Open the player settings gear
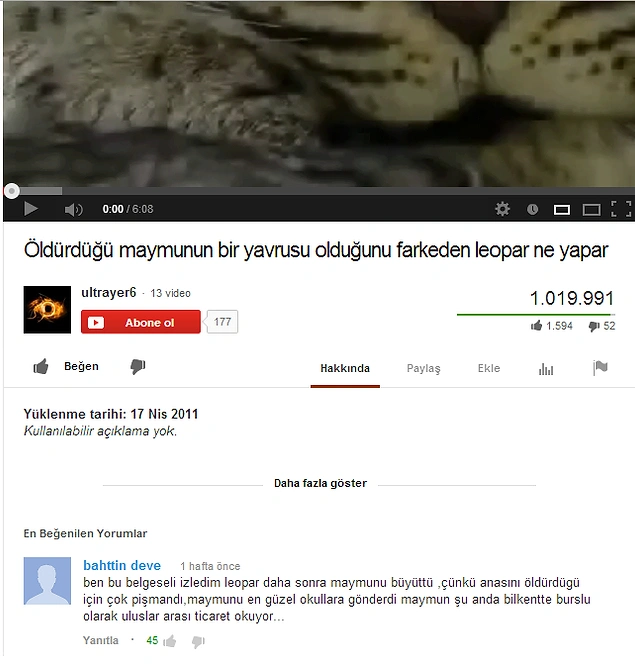The width and height of the screenshot is (635, 667). point(502,209)
